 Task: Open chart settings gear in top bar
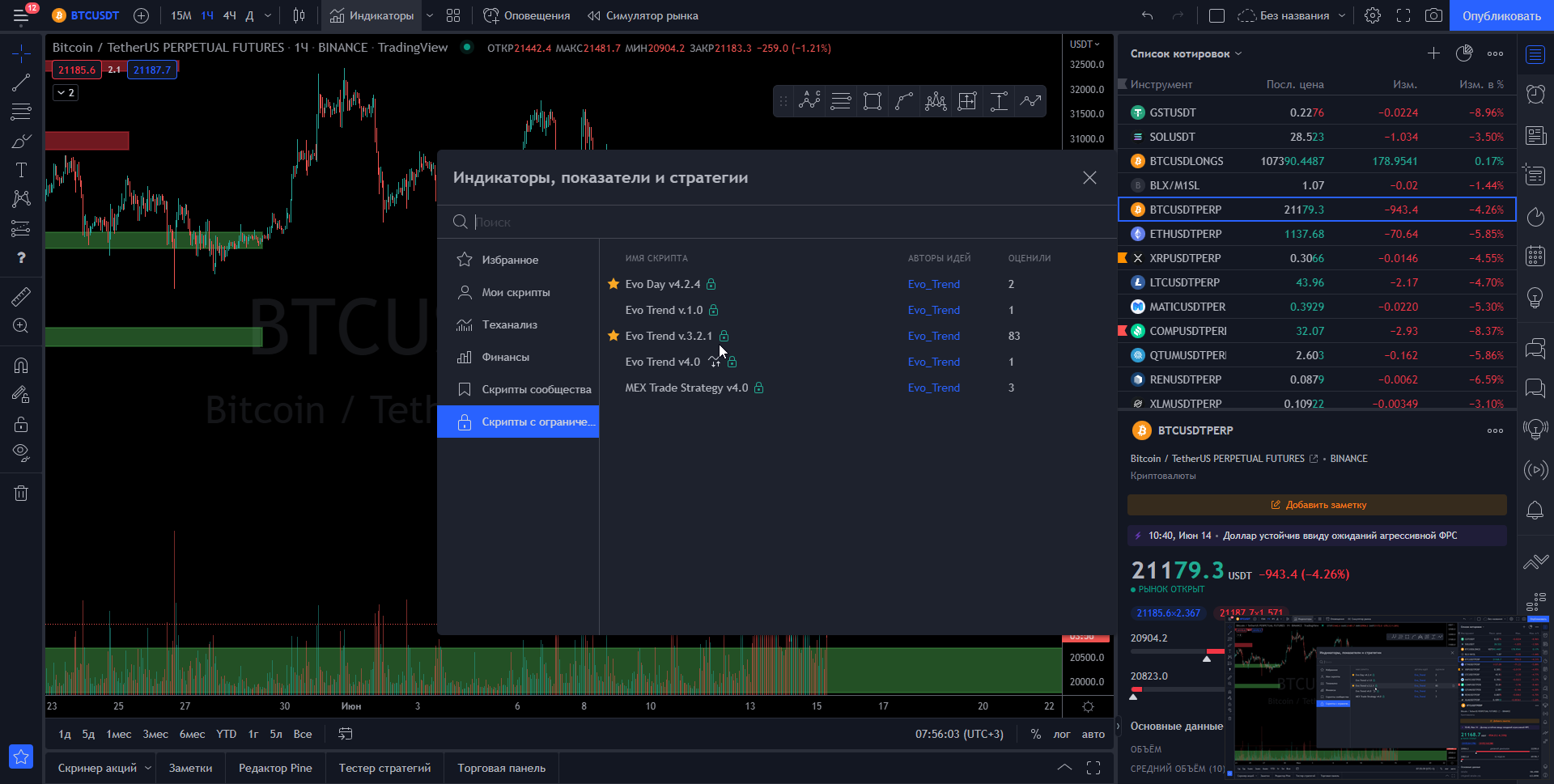point(1373,15)
